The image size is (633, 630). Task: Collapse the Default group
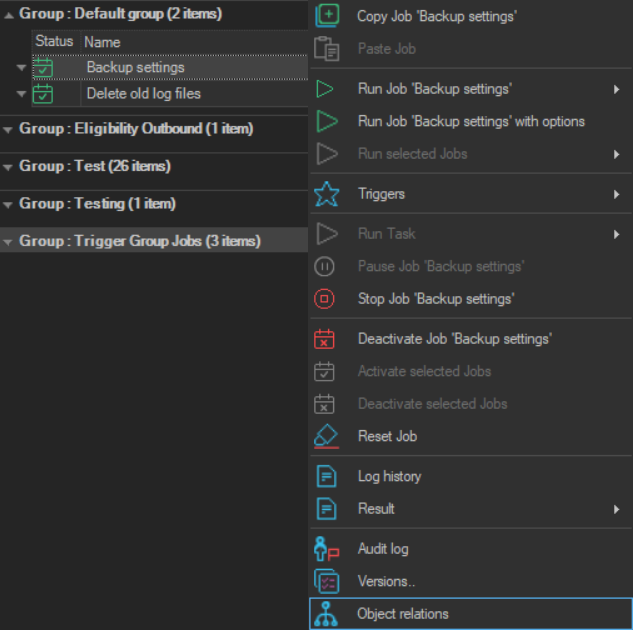click(x=9, y=15)
